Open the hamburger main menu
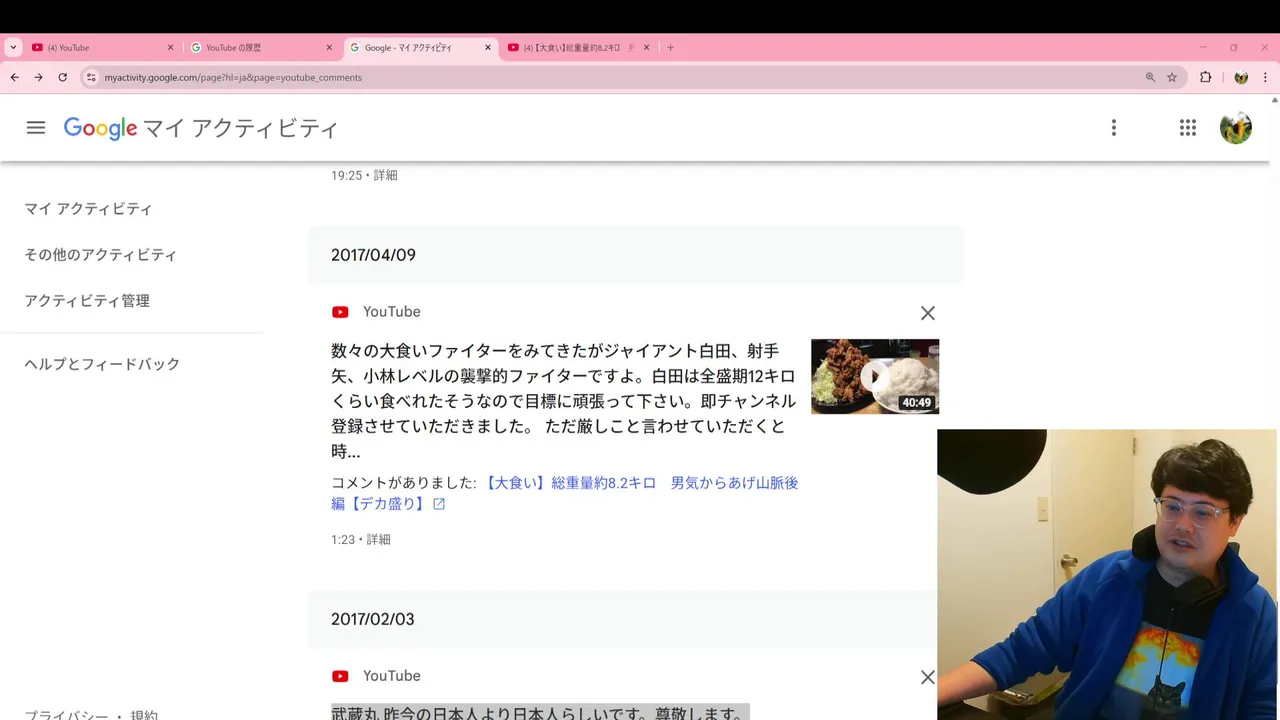The width and height of the screenshot is (1280, 720). coord(36,128)
